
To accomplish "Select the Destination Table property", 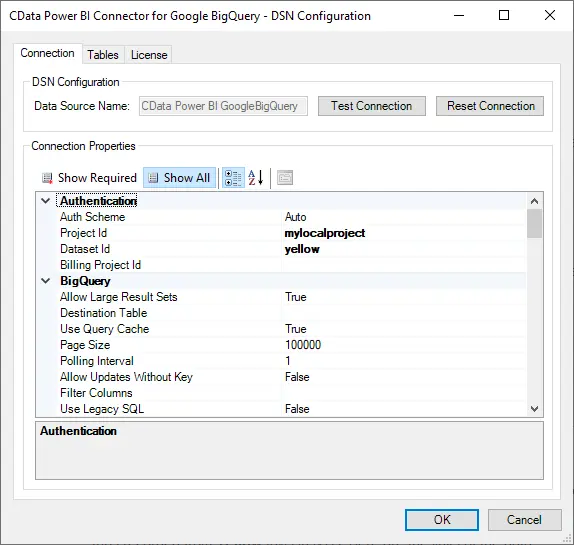I will pos(104,313).
